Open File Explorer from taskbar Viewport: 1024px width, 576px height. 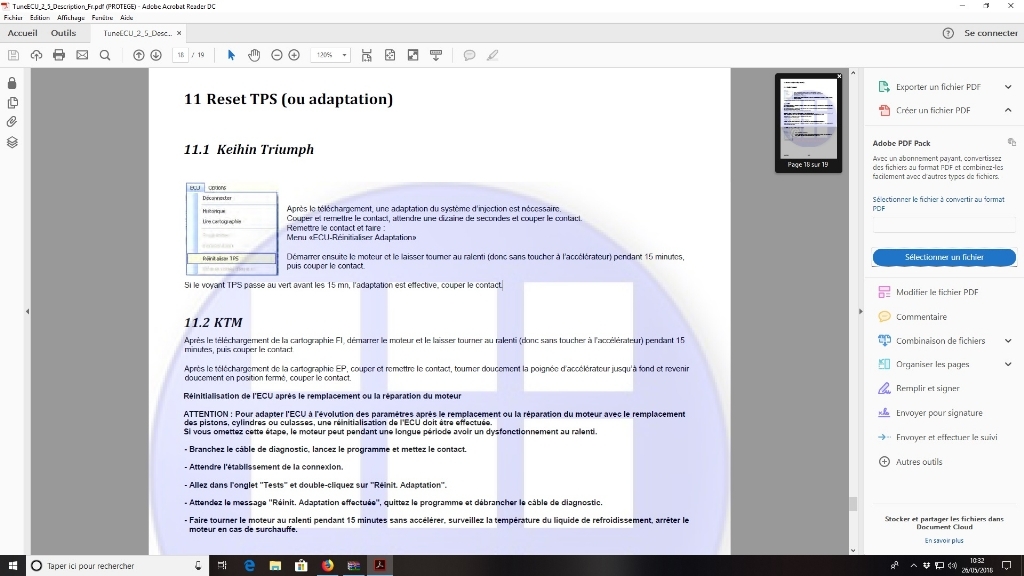275,566
